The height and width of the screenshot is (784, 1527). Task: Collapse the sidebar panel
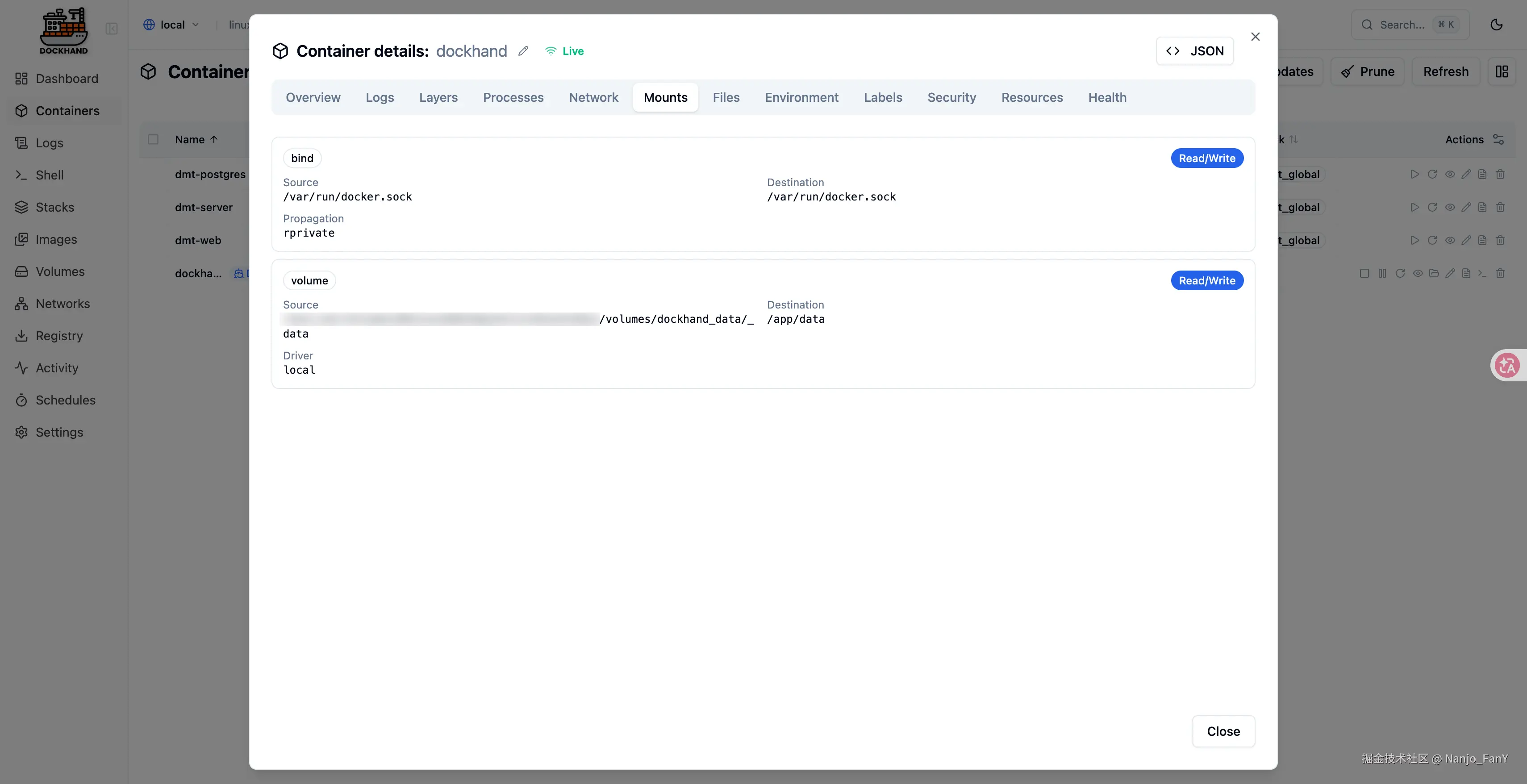tap(112, 29)
